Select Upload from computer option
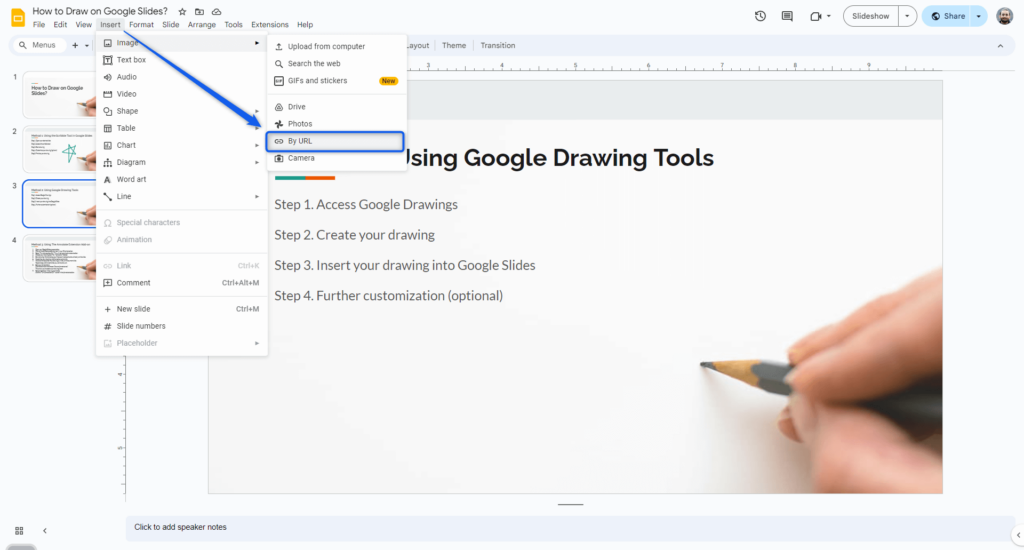The height and width of the screenshot is (550, 1024). click(326, 46)
